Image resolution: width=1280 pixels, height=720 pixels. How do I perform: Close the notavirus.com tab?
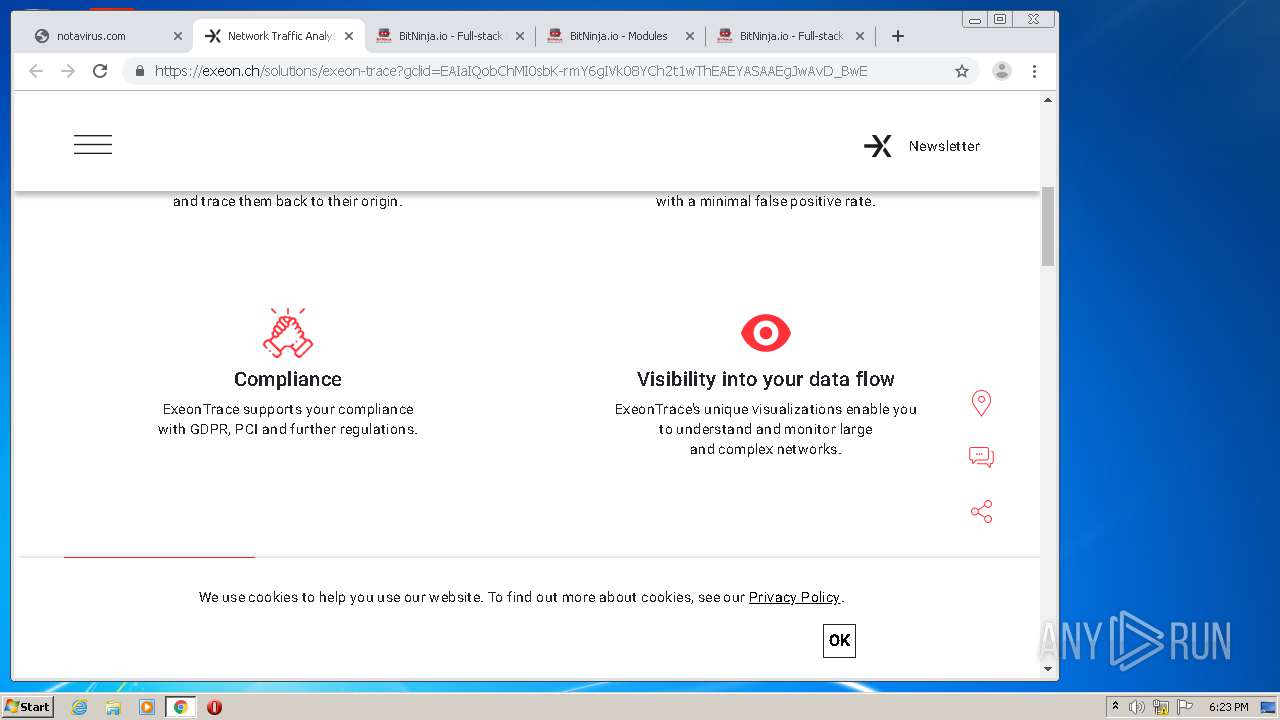point(178,36)
